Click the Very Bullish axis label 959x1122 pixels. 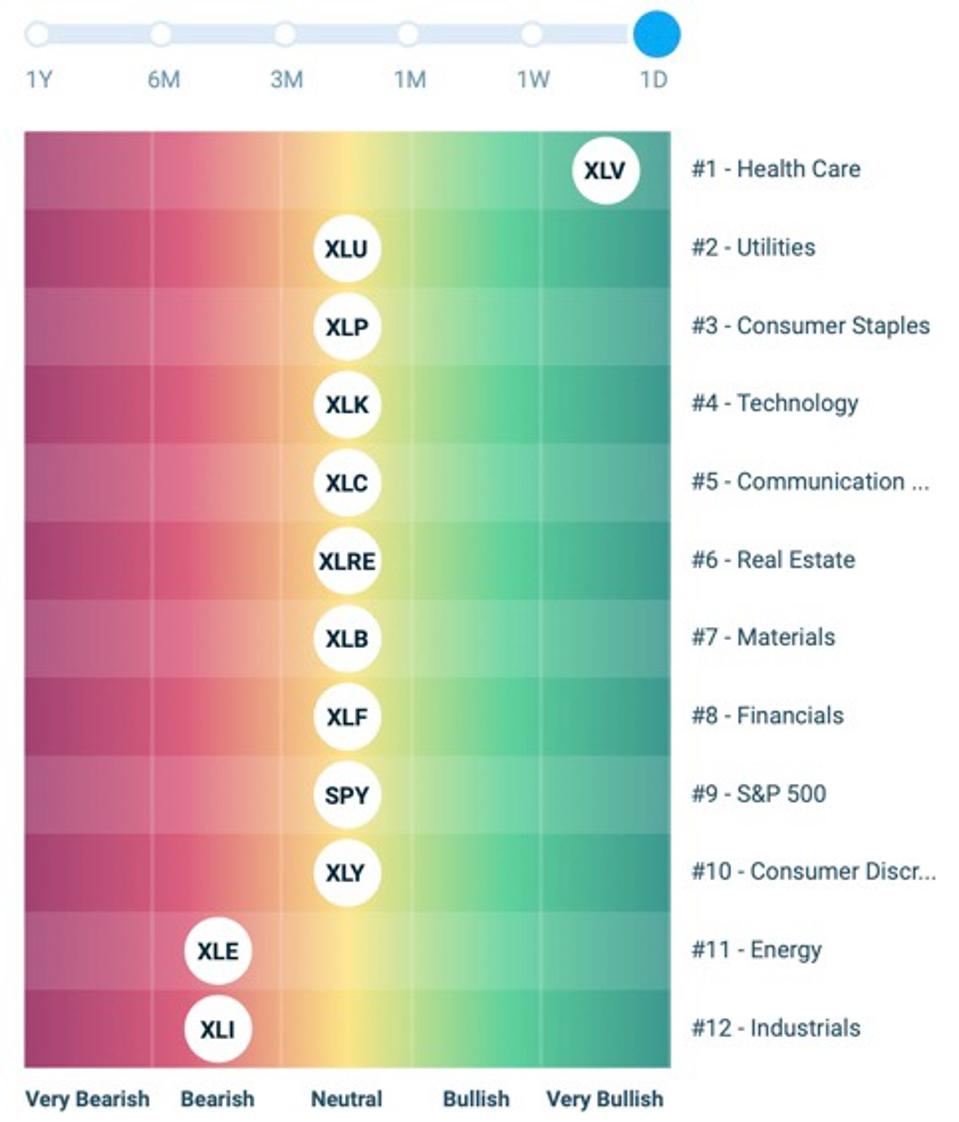coord(605,1098)
